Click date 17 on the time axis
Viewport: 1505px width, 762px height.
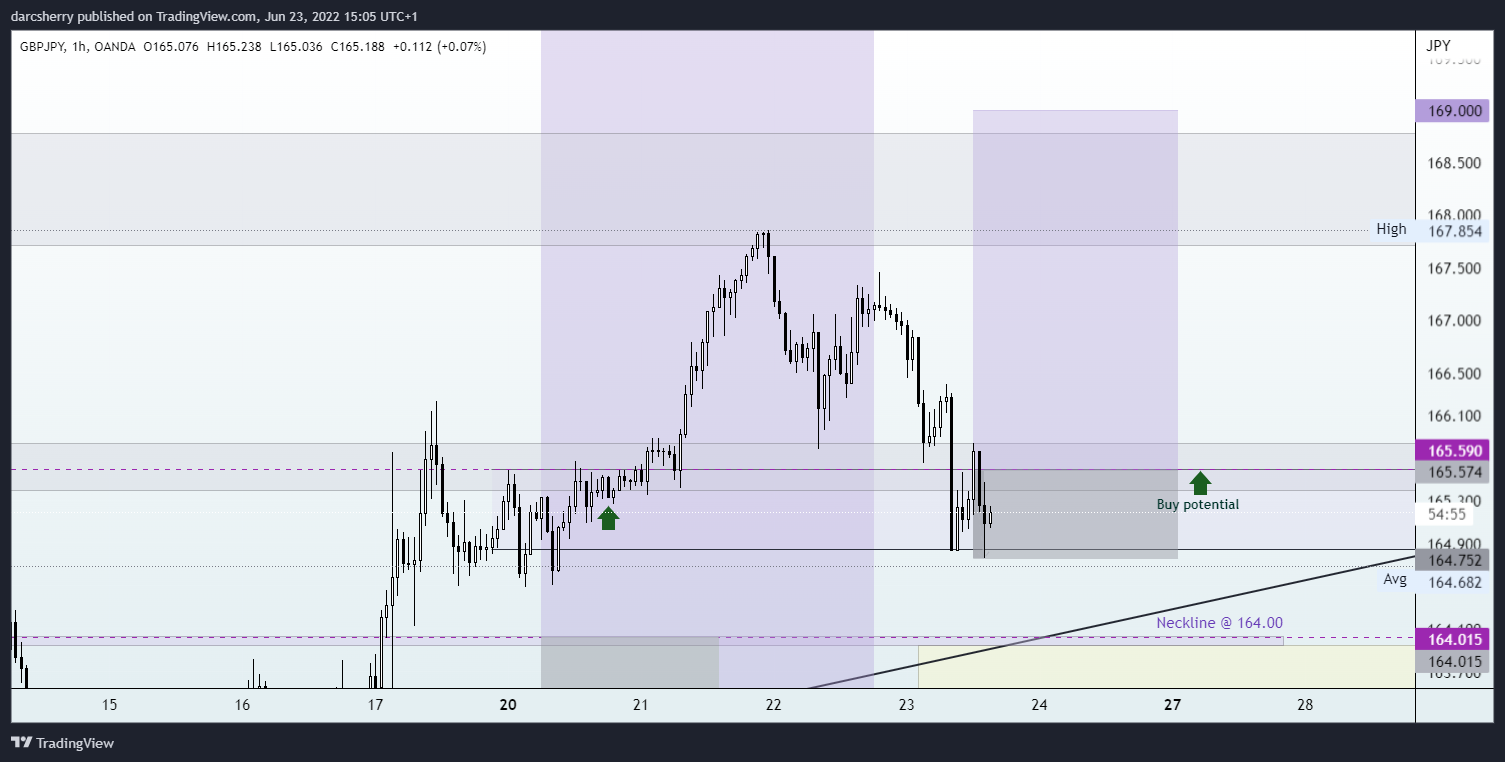(x=375, y=705)
